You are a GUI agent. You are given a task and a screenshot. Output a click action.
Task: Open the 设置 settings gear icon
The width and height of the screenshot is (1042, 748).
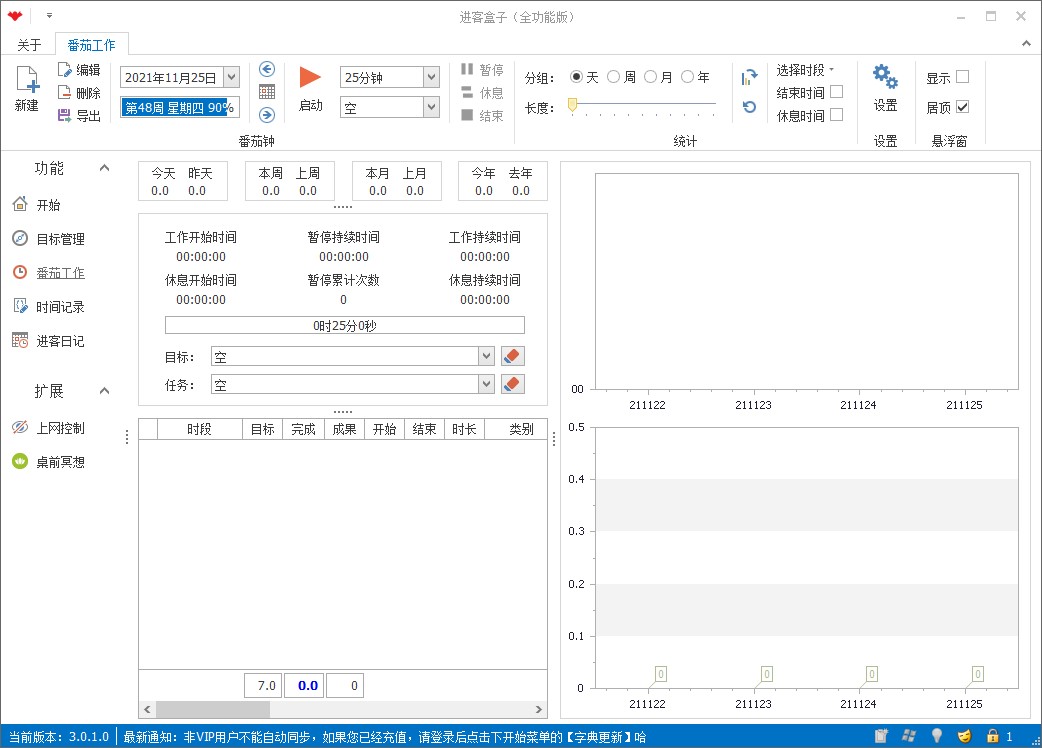(x=885, y=77)
